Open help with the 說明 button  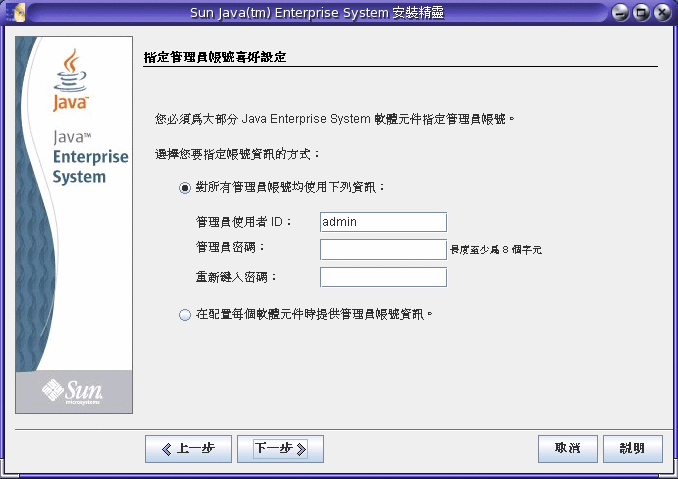[x=633, y=449]
